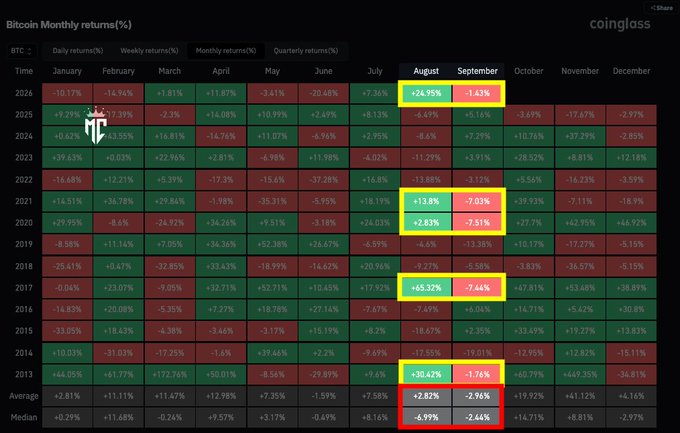Click the Median August cell -6.99%
This screenshot has height=433, width=680.
tap(426, 417)
